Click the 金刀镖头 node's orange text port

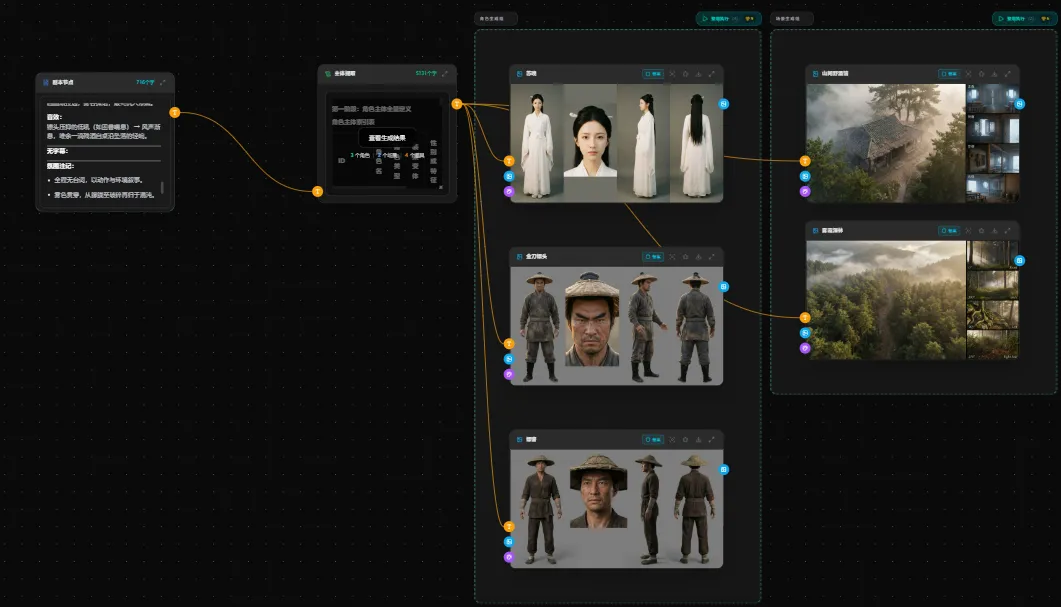[509, 344]
